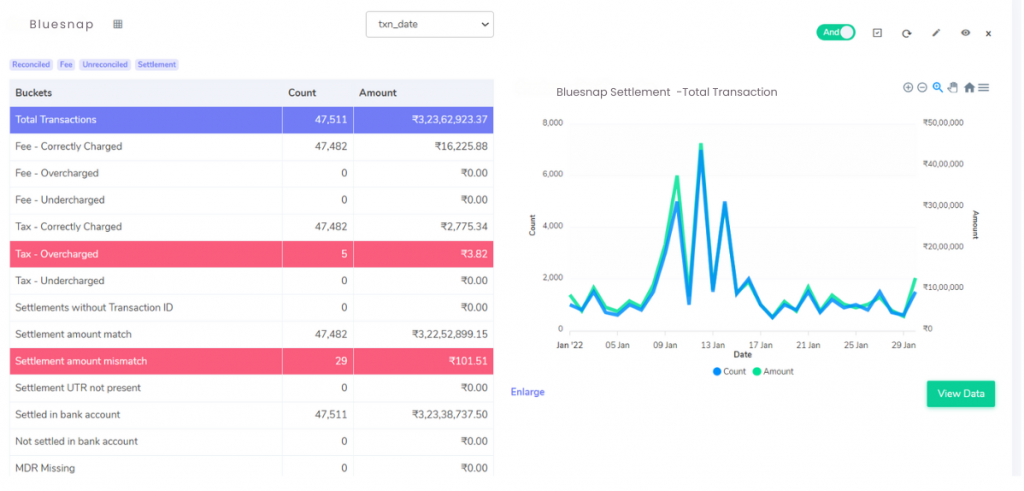1024x491 pixels.
Task: Click the Bluesnap title text
Action: 61,25
